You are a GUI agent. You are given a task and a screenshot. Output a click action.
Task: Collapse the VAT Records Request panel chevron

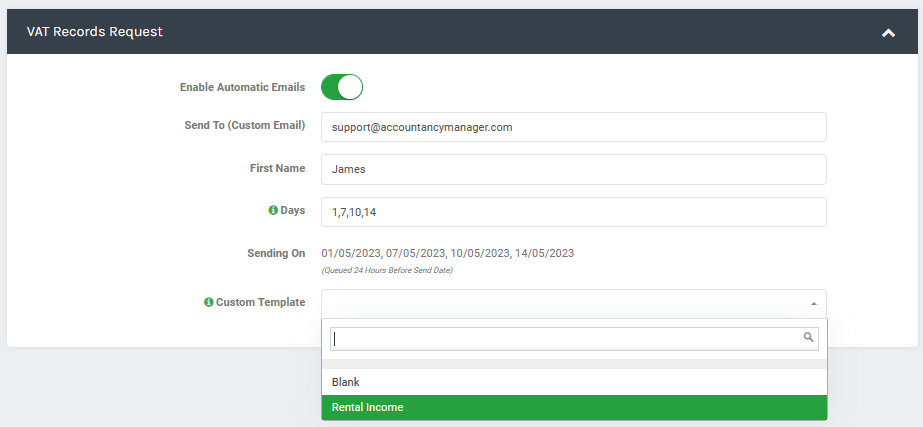click(x=888, y=33)
